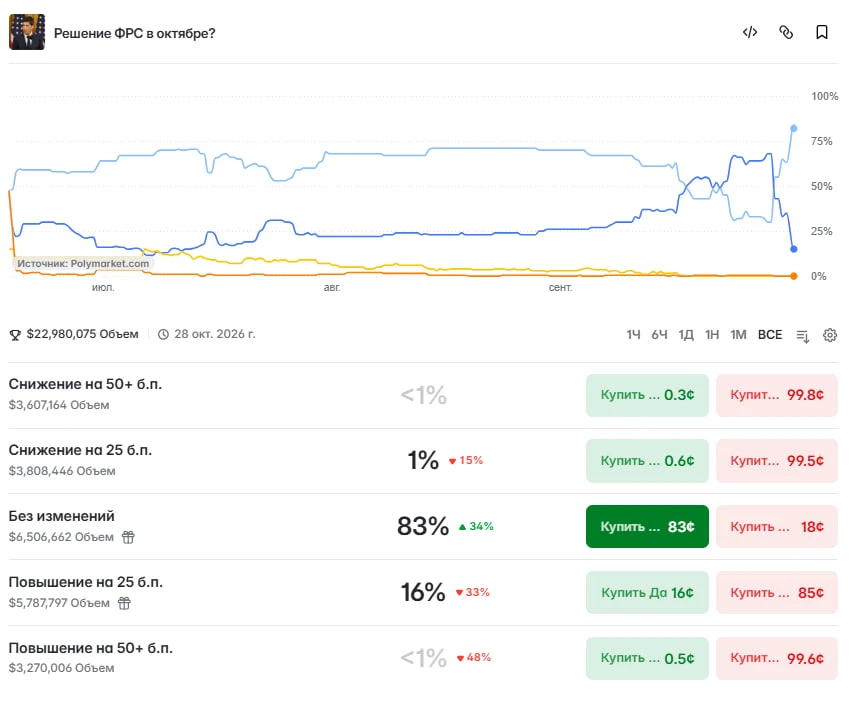Select the ВСЕ full history range

coord(770,335)
